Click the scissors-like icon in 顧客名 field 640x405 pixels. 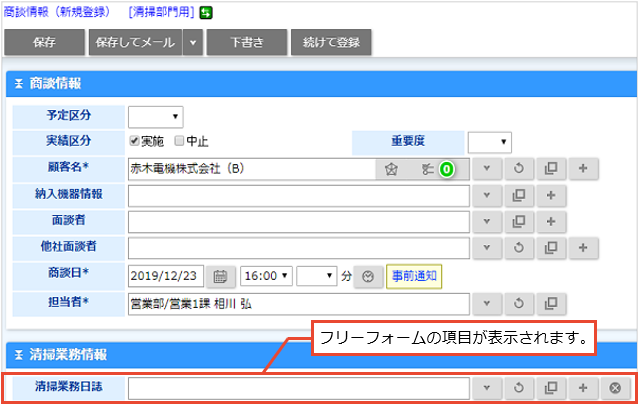pyautogui.click(x=427, y=169)
